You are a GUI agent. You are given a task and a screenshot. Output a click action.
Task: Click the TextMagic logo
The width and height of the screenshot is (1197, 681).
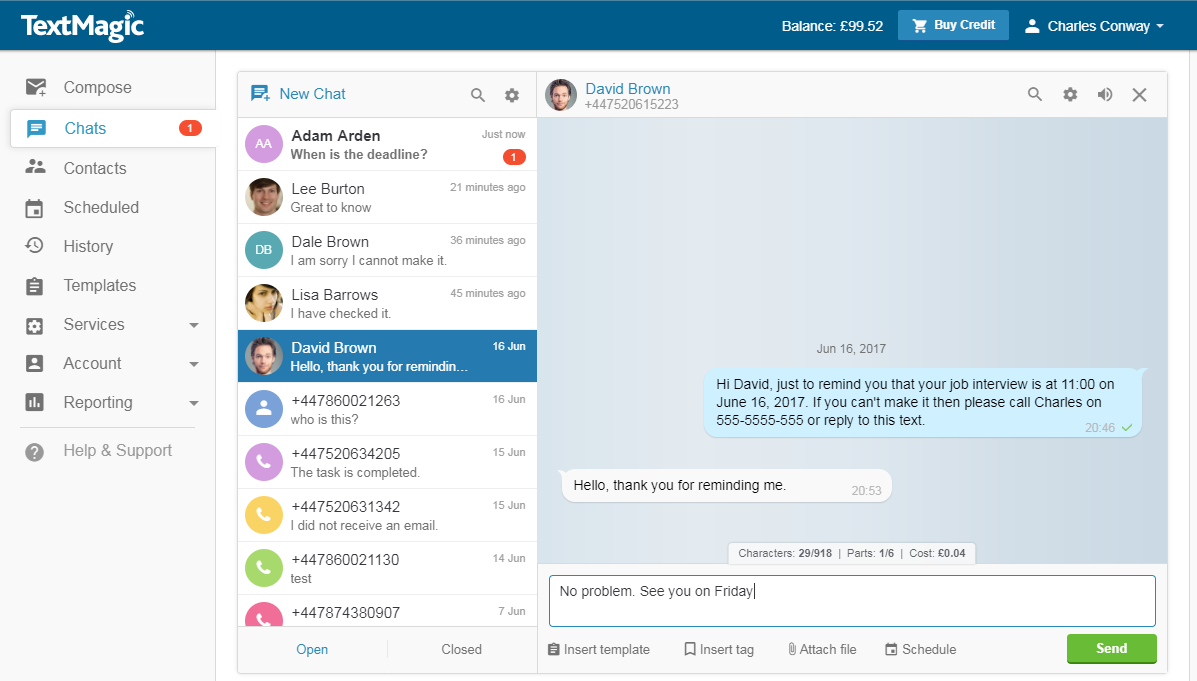[x=82, y=26]
